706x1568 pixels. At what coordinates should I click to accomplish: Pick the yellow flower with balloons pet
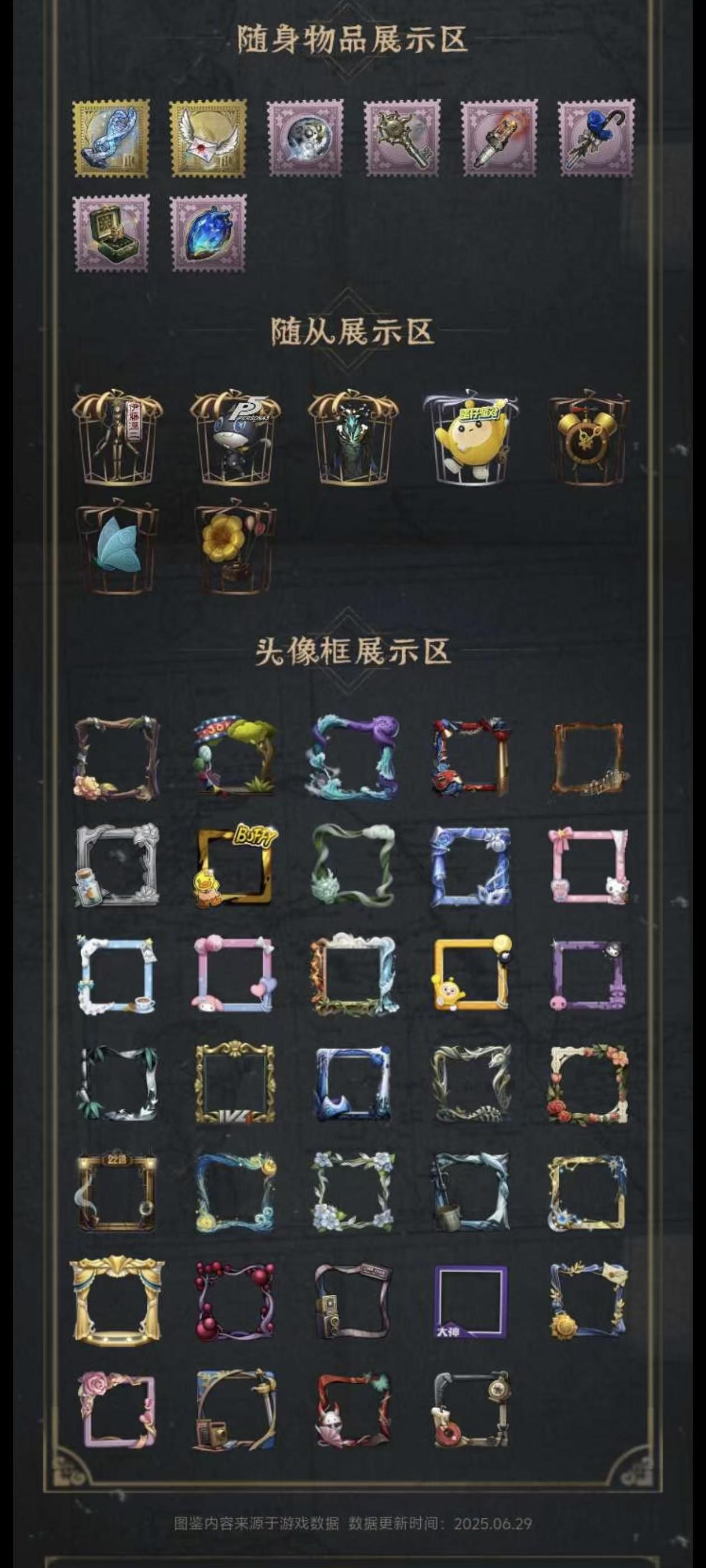[235, 546]
